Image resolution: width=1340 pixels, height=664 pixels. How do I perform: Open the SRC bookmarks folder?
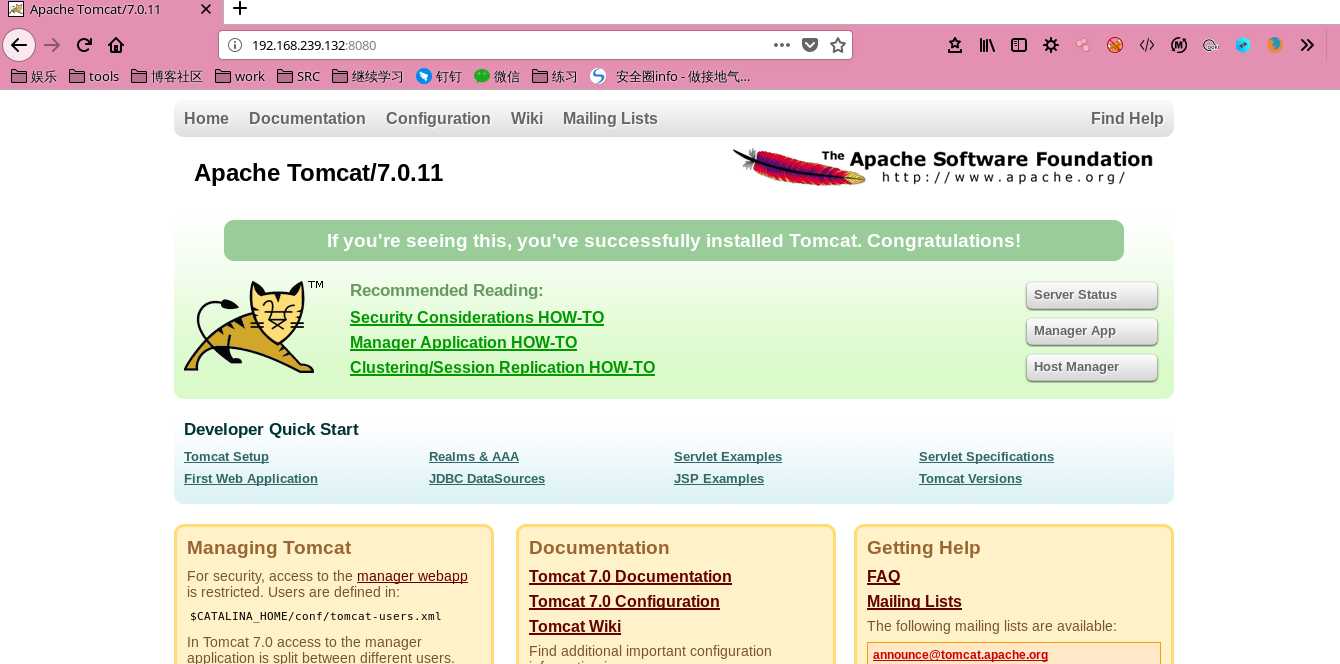click(298, 76)
